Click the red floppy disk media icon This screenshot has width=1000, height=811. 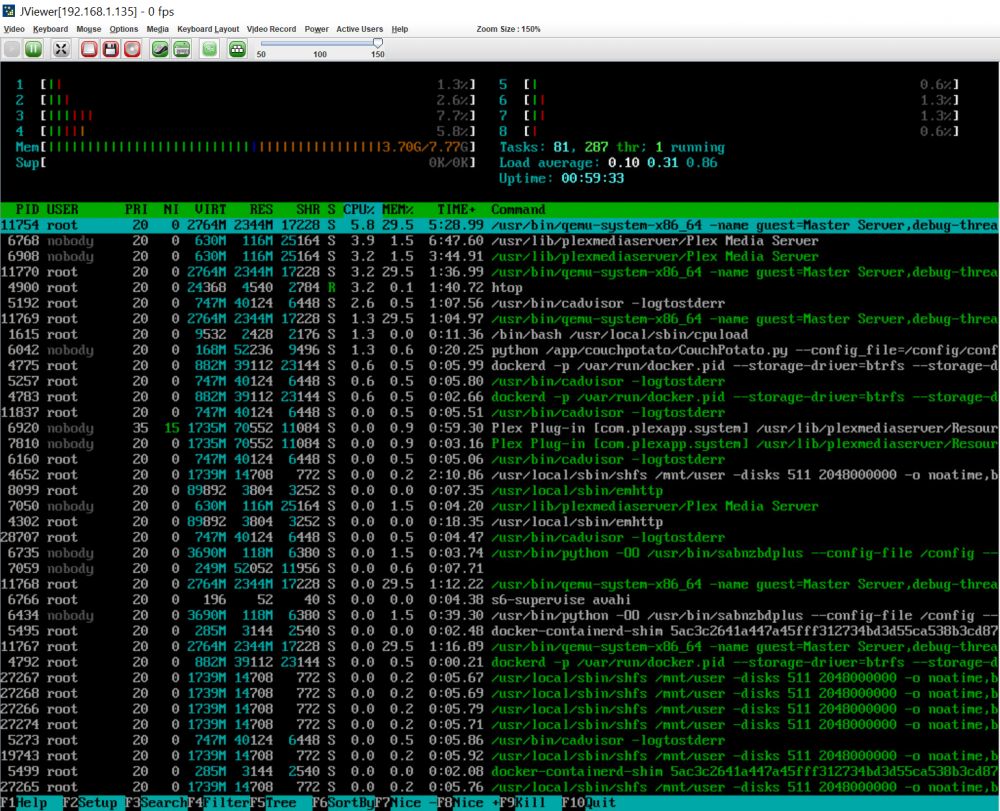pos(110,49)
